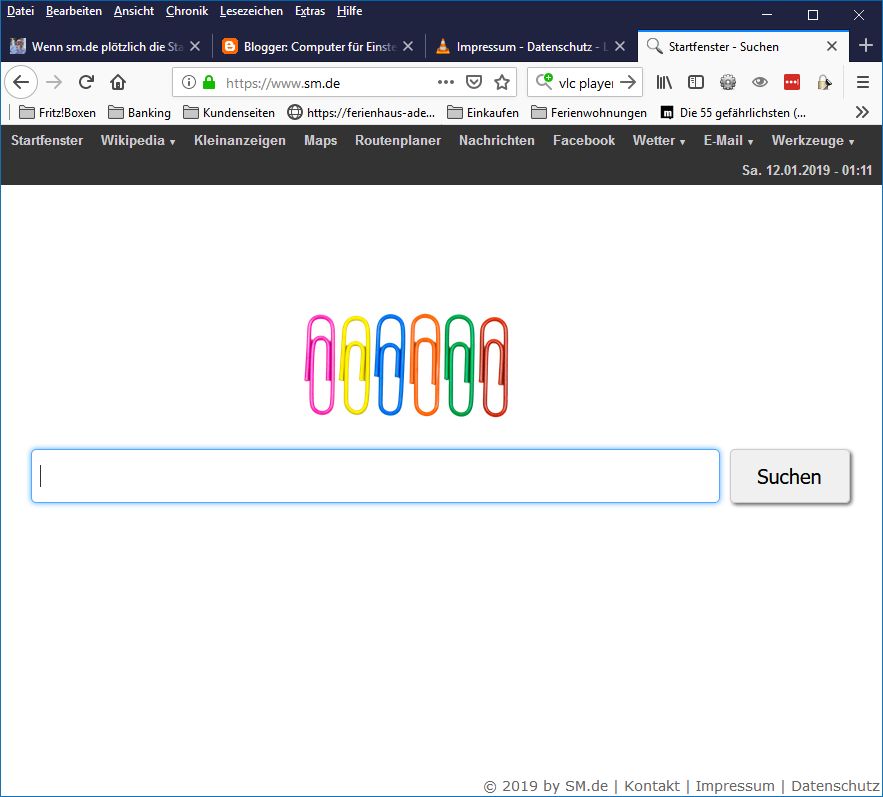
Task: Click the green padlock security icon
Action: [x=209, y=82]
